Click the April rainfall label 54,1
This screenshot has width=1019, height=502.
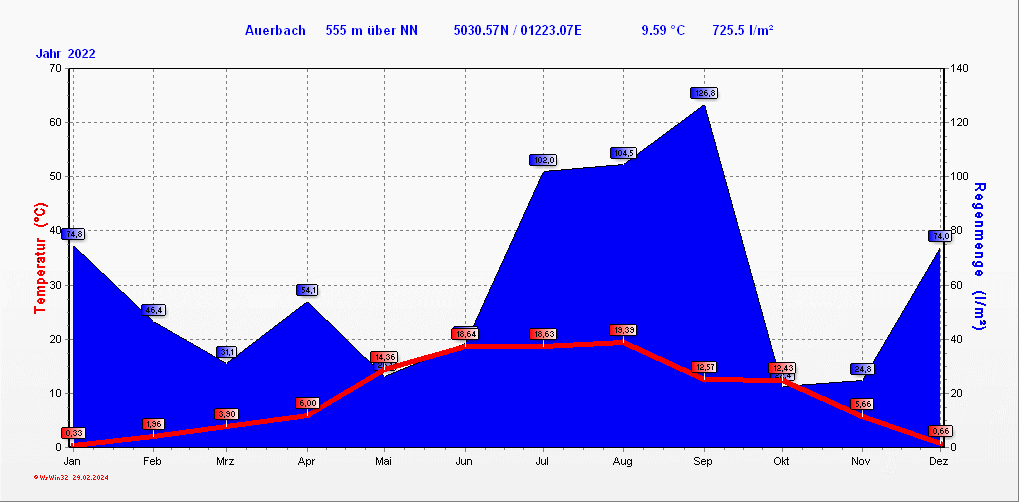tap(307, 290)
